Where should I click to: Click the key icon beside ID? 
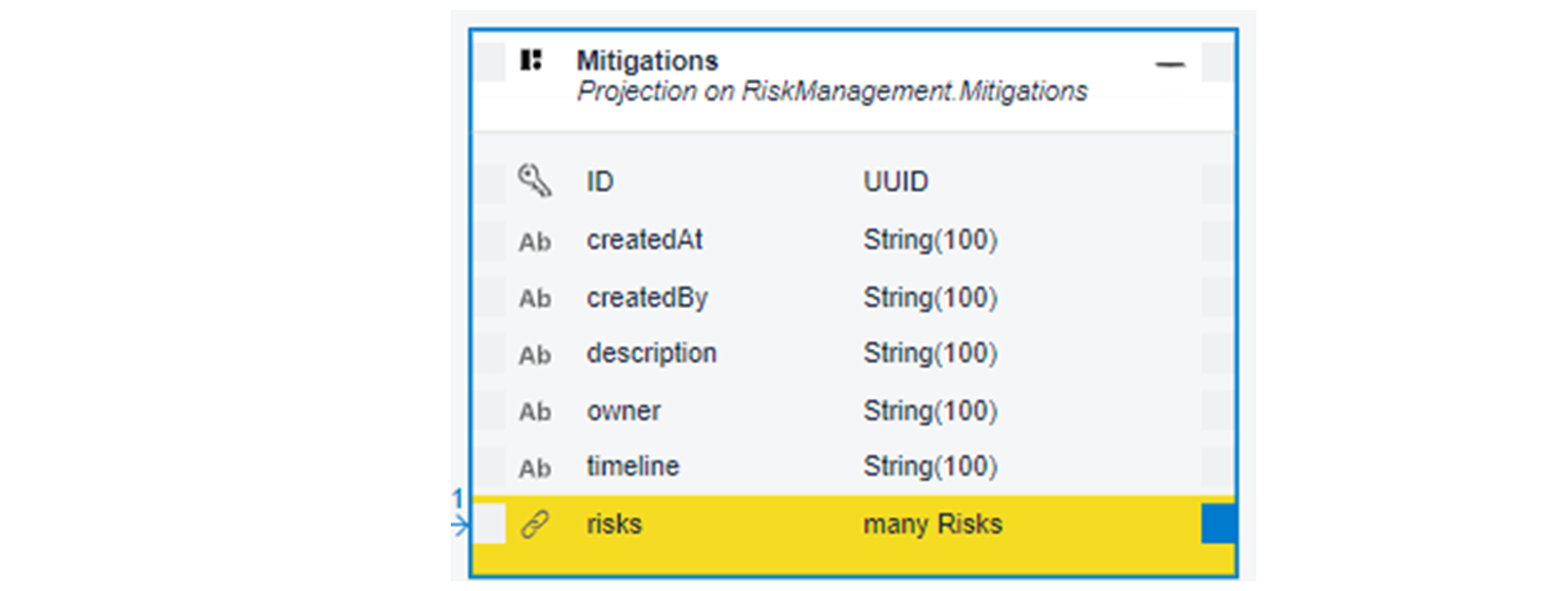(535, 181)
